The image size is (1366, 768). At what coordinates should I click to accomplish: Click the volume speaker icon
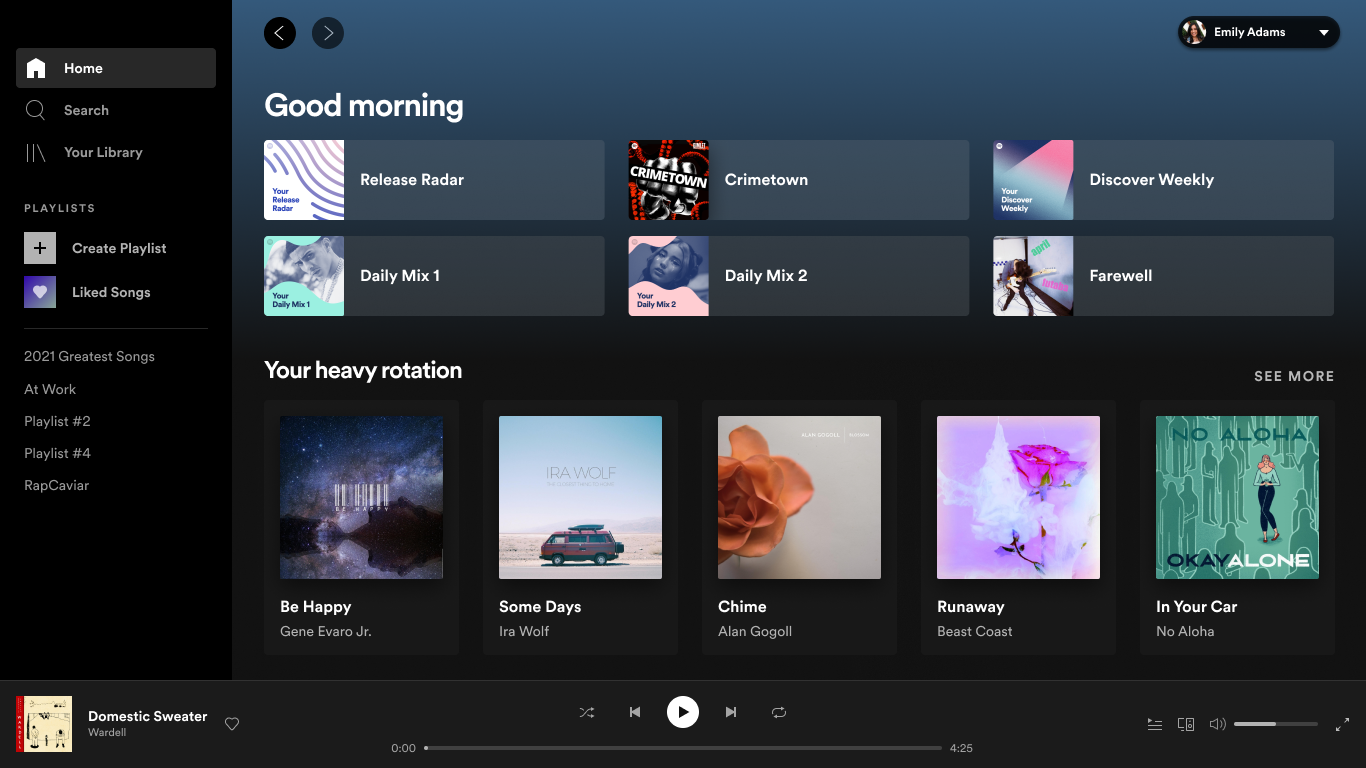pos(1217,723)
